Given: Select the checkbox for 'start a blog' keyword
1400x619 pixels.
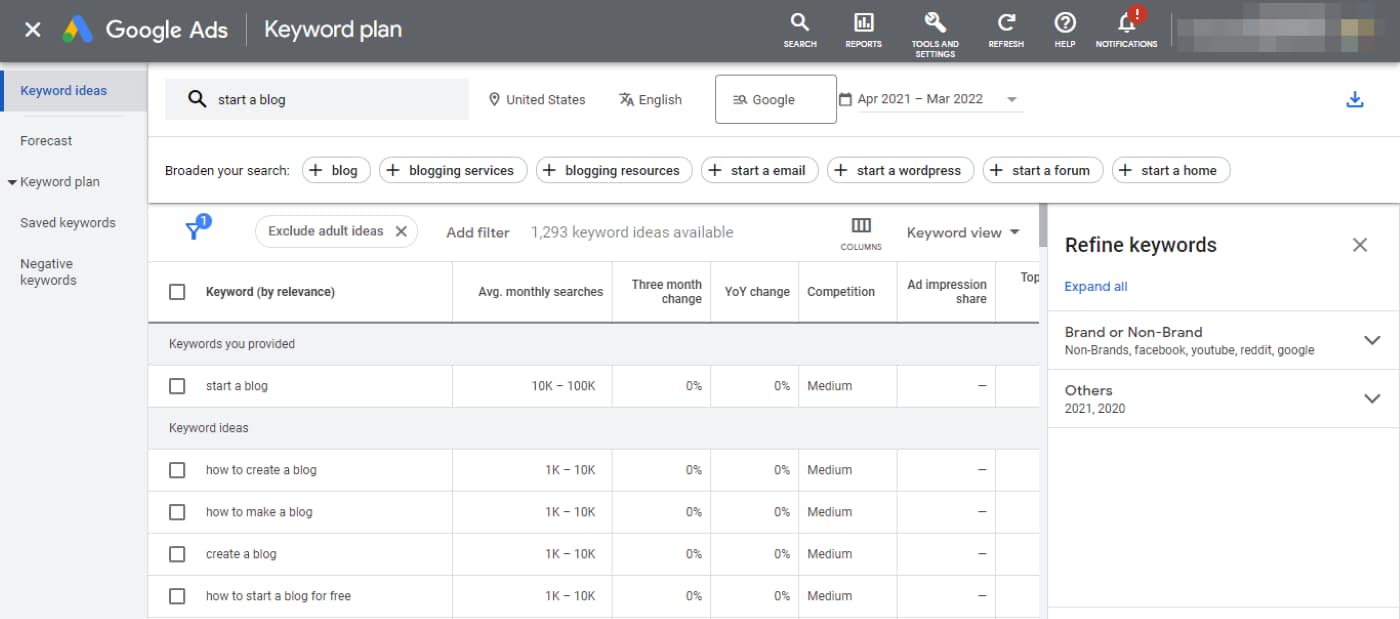Looking at the screenshot, I should tap(177, 385).
